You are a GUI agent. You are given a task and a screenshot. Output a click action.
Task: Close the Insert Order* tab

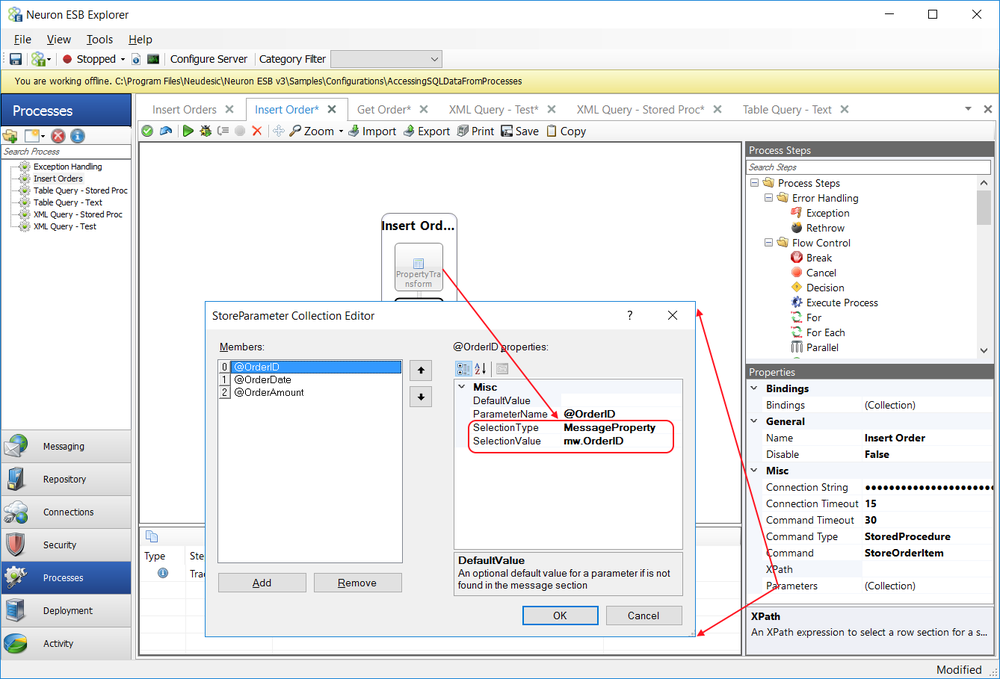(x=332, y=110)
